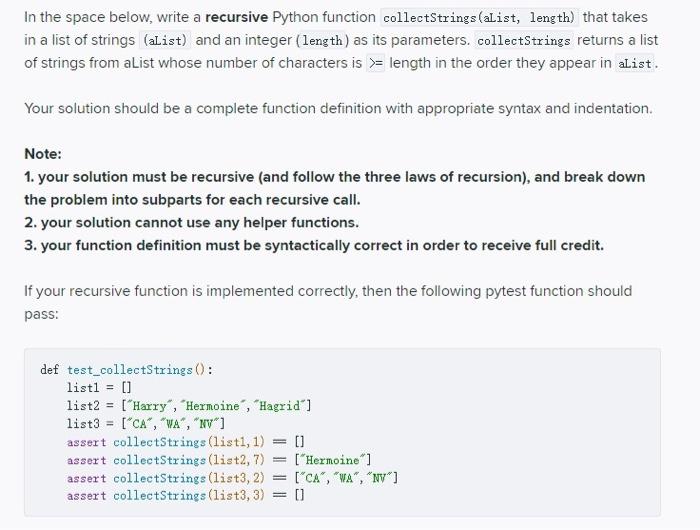Click the bold 'Note:' heading

pyautogui.click(x=43, y=154)
